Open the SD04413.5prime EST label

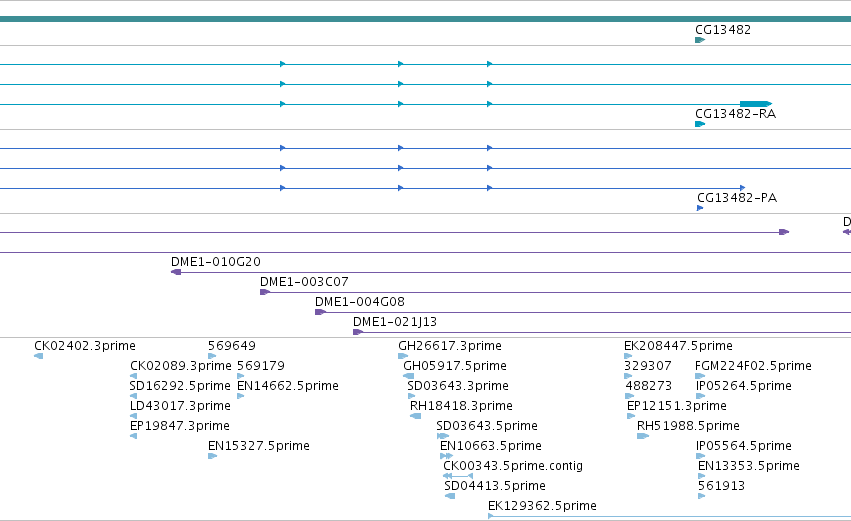495,486
